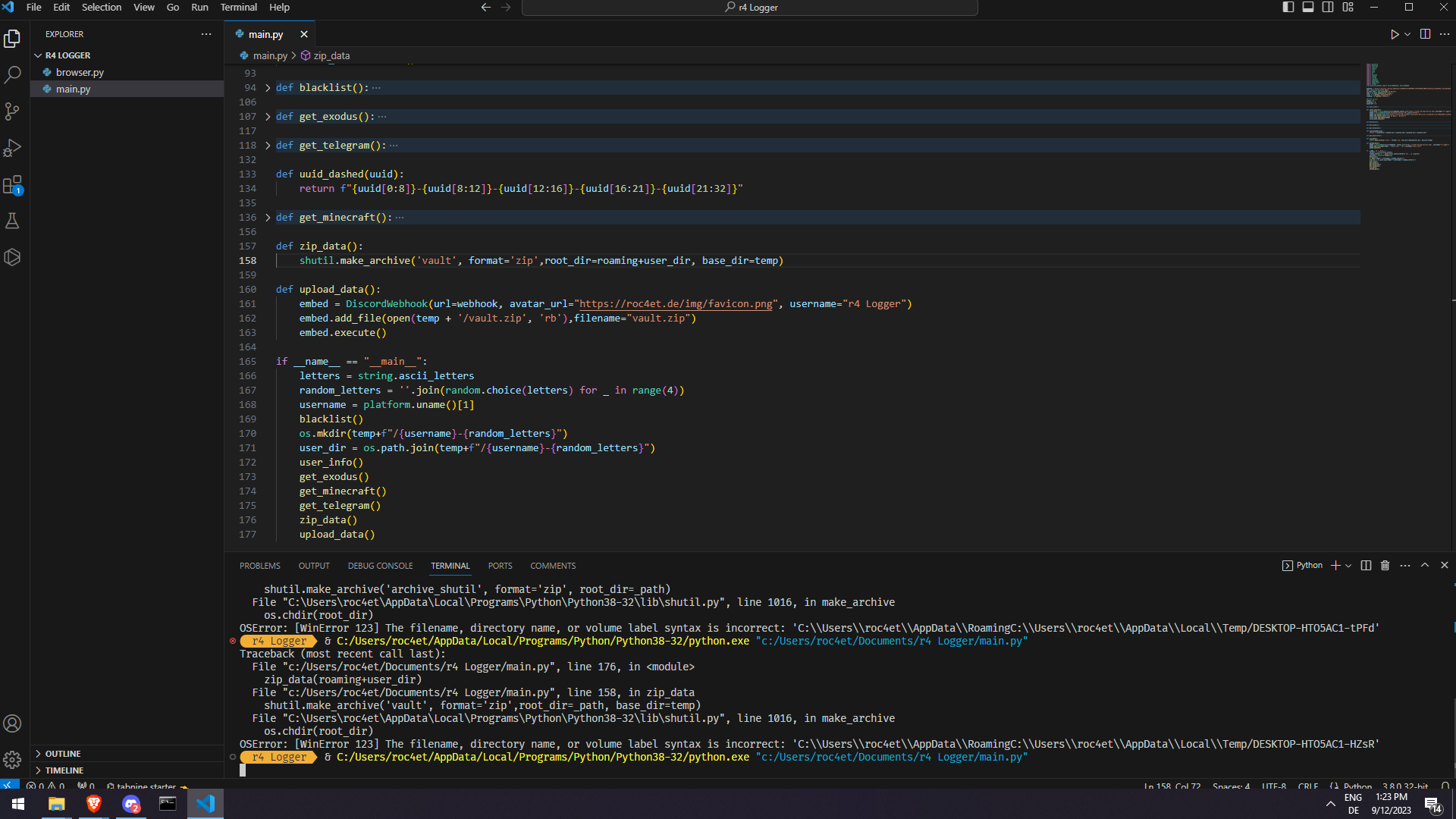Toggle the secondary side bar layout button
The width and height of the screenshot is (1456, 819).
coord(1328,7)
